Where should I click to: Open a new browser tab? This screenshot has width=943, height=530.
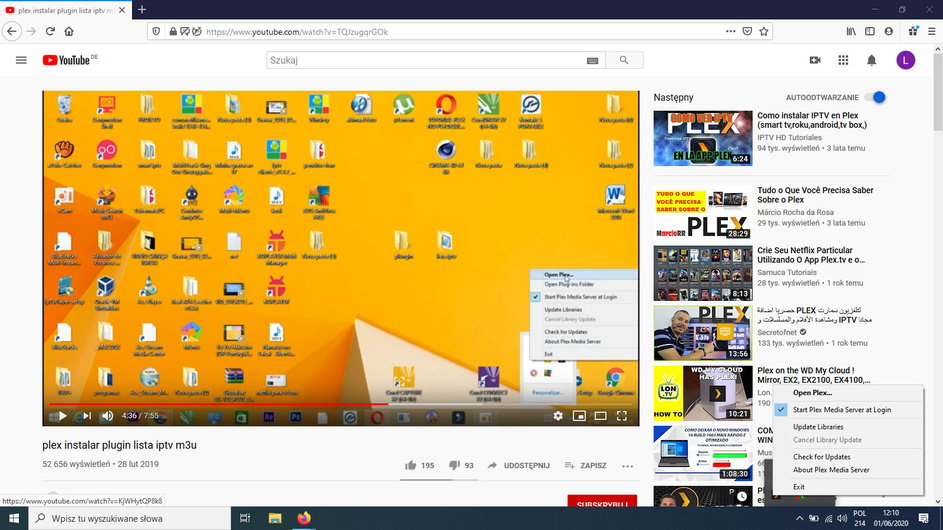(142, 10)
